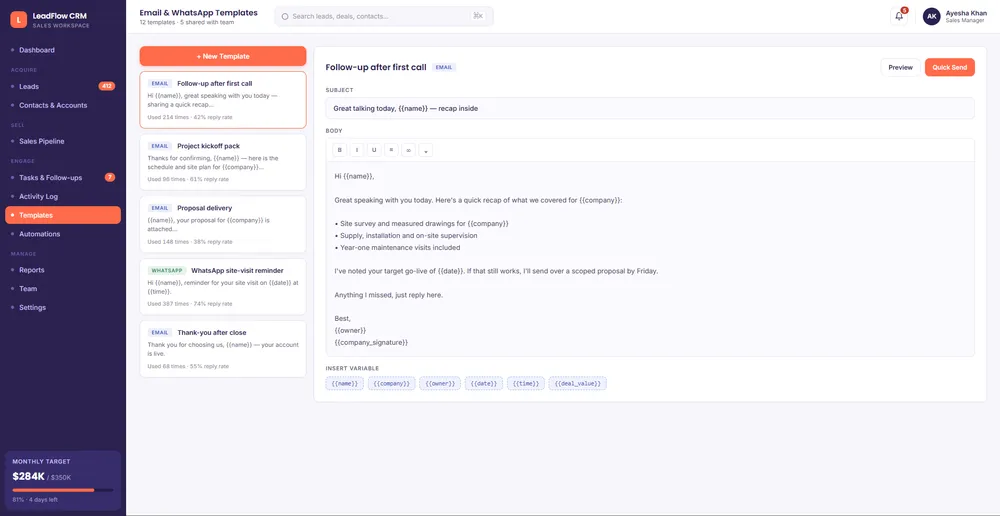Insert the {{owner}} variable chip

click(440, 383)
